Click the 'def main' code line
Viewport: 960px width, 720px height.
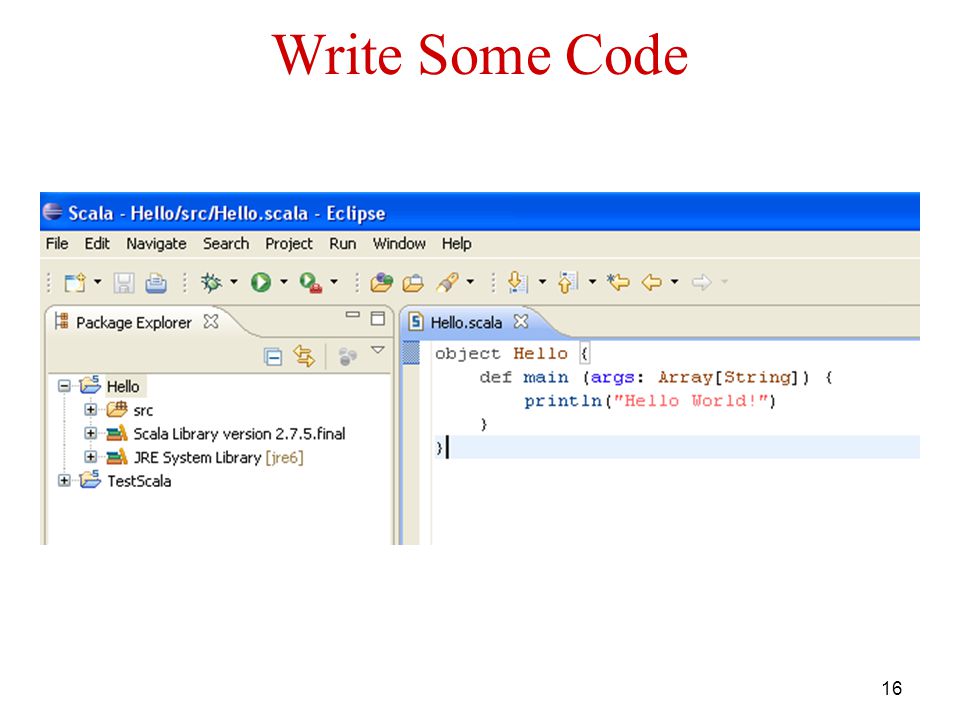pos(656,378)
